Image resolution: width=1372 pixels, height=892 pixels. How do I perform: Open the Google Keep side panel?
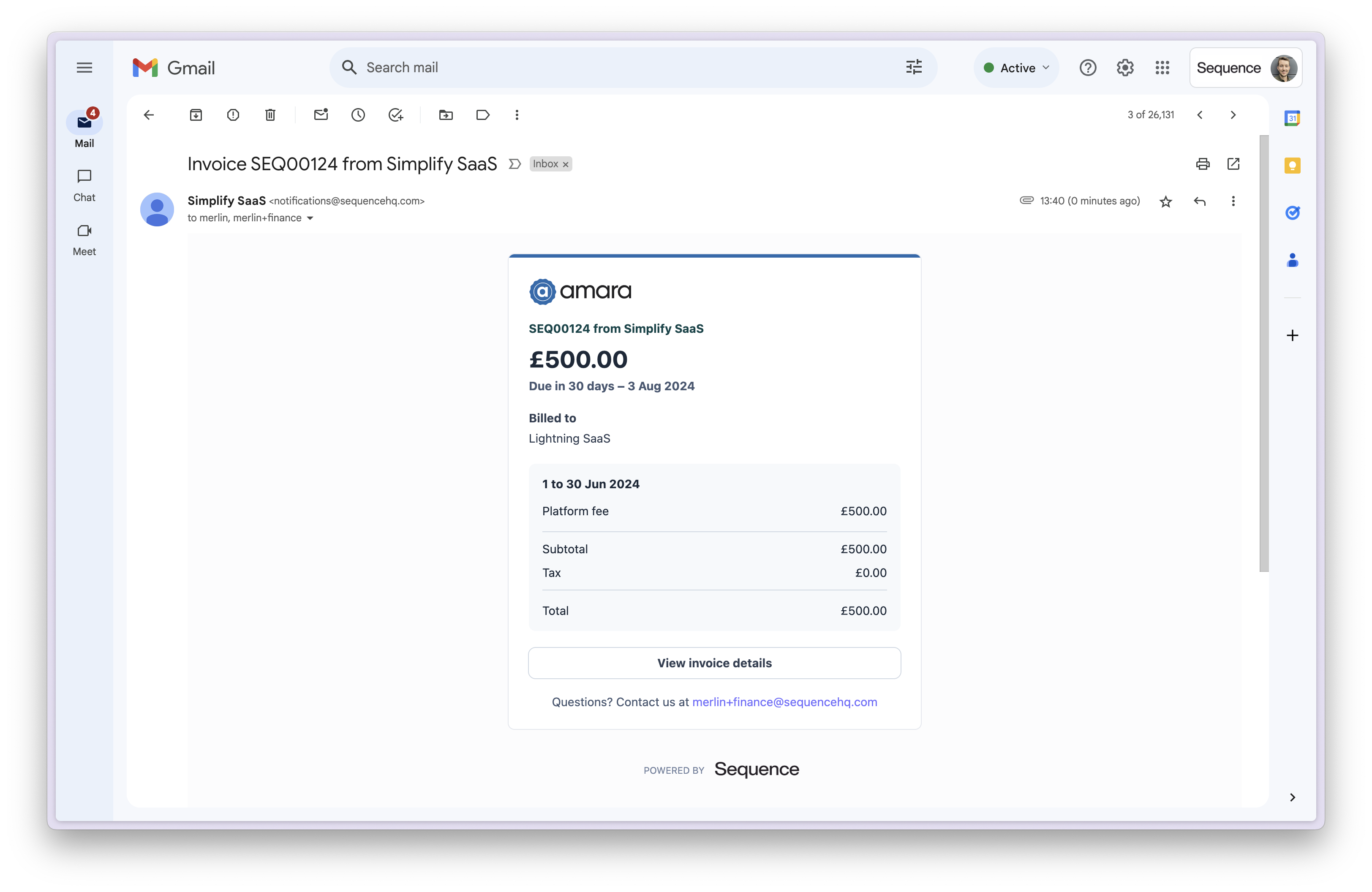click(1293, 166)
